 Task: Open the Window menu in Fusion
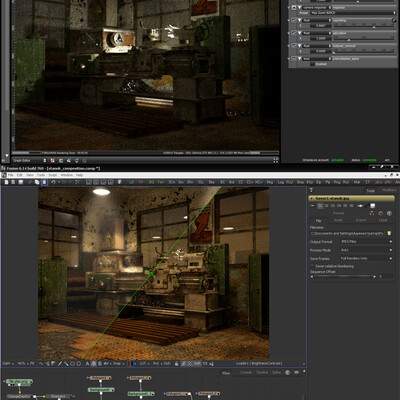(x=67, y=175)
